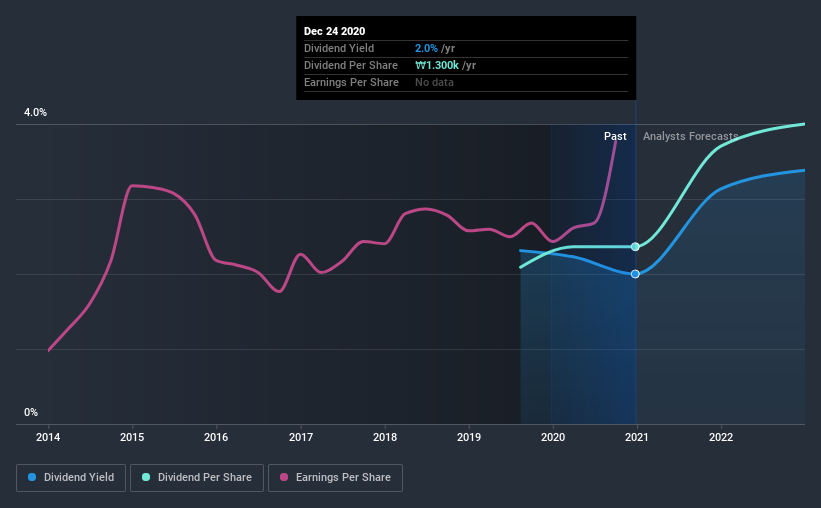Image resolution: width=821 pixels, height=508 pixels.
Task: Click the 2019 x-axis label
Action: [469, 437]
